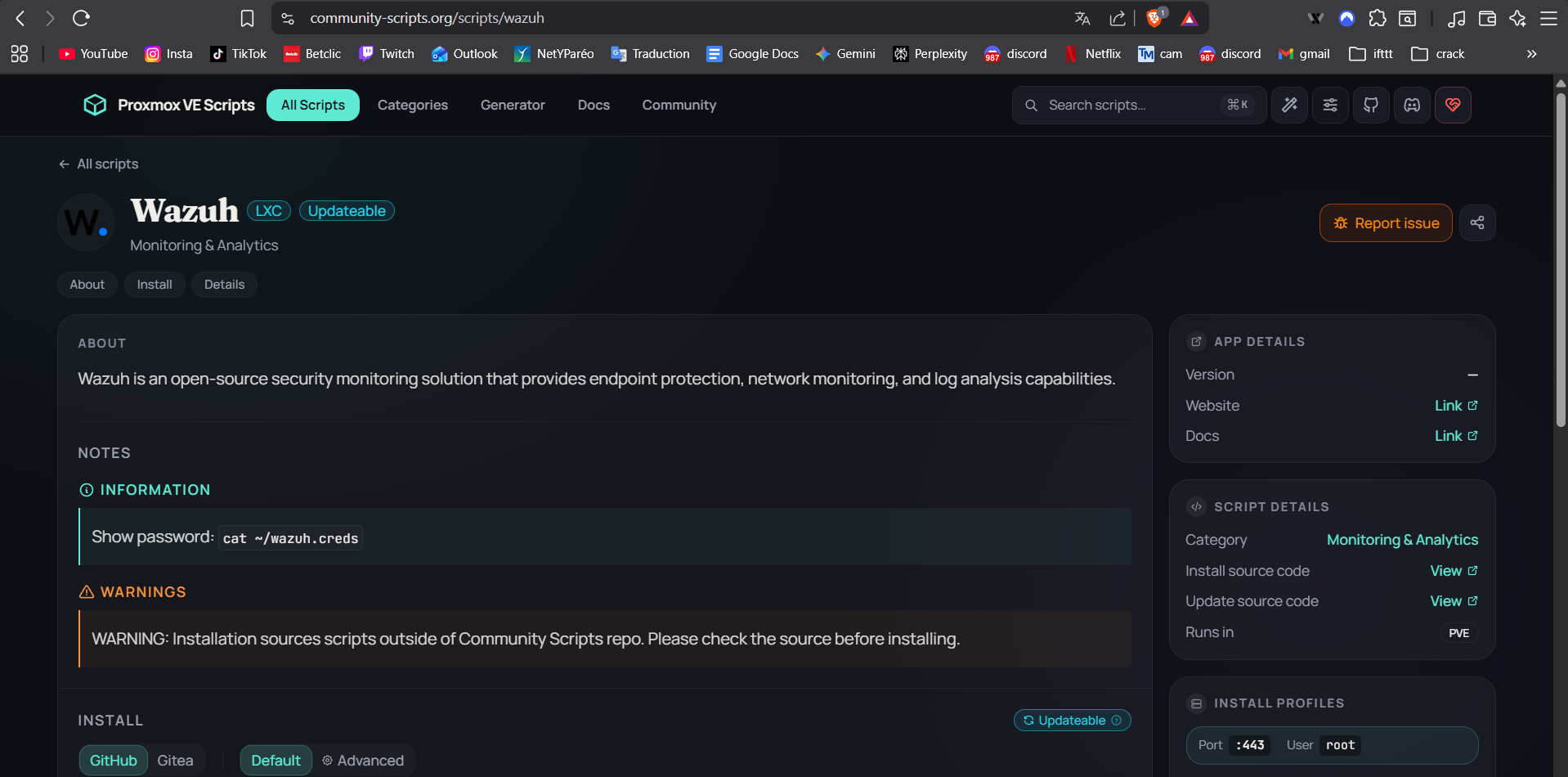
Task: Click the share icon beside Report issue
Action: [1477, 222]
